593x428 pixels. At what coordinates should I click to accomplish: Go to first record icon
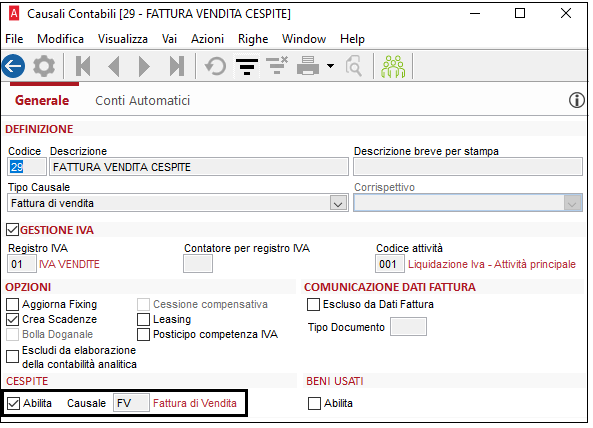pos(83,66)
